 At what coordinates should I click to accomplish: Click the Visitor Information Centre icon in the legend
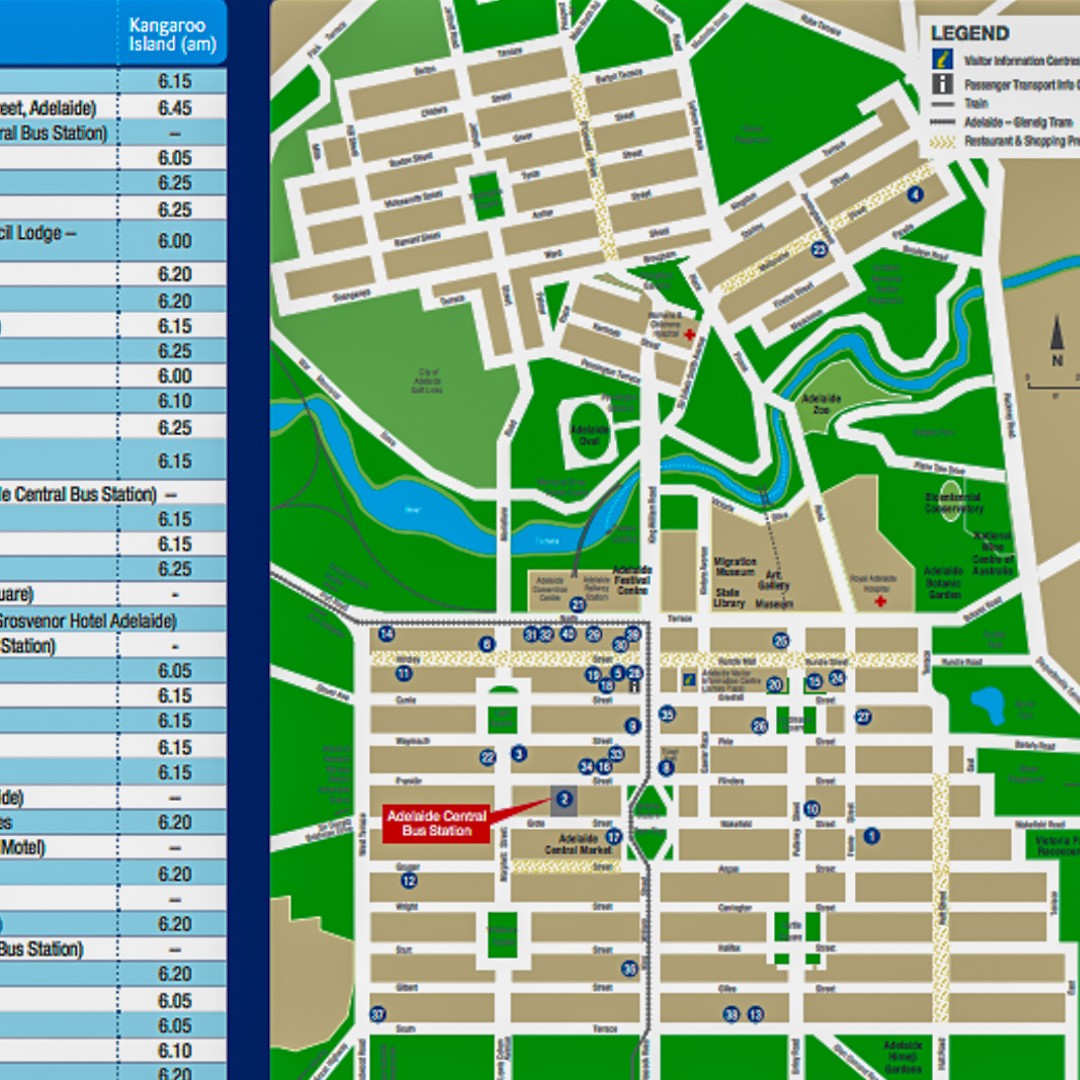[942, 59]
